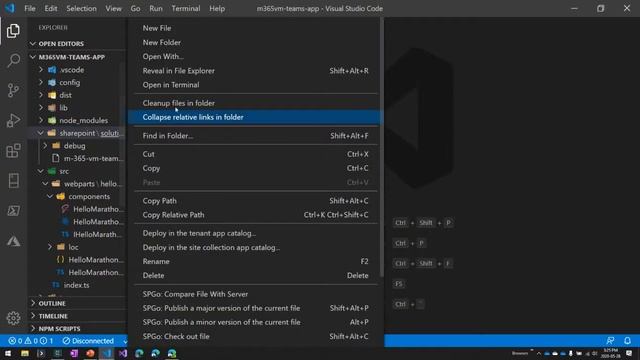Open the Search view in activity bar
The height and width of the screenshot is (360, 640).
click(x=13, y=60)
